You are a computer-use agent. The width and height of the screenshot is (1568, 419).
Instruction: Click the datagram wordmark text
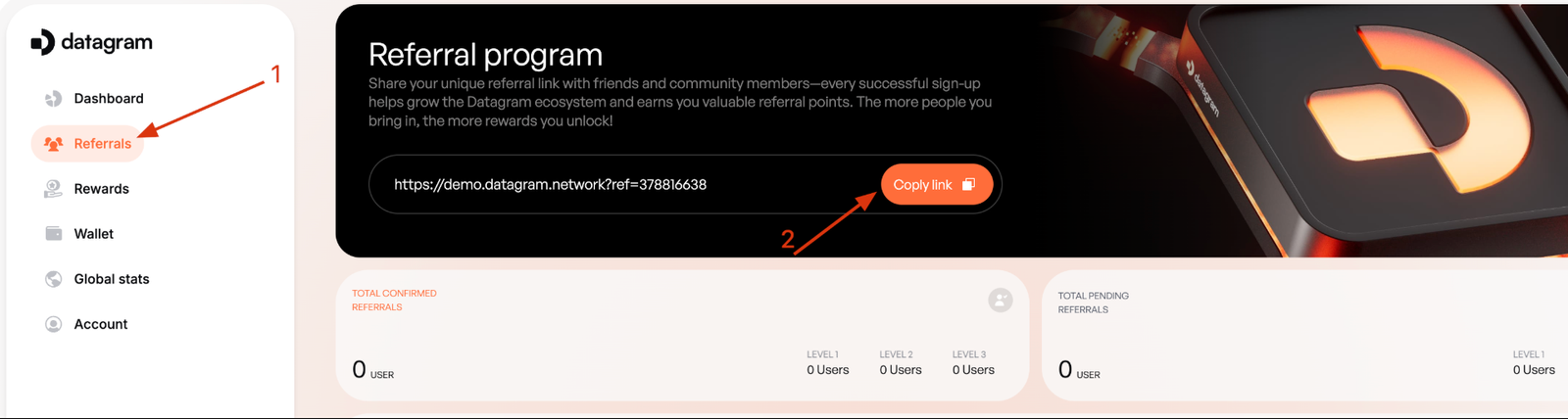click(x=107, y=42)
